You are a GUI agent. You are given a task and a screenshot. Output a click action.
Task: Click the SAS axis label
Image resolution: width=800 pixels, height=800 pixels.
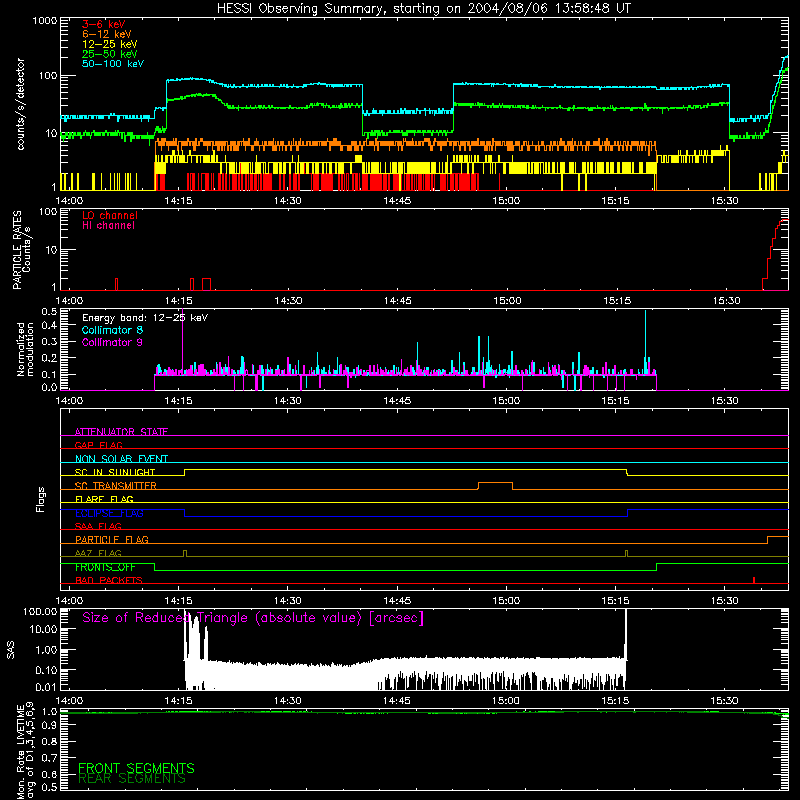coord(10,650)
